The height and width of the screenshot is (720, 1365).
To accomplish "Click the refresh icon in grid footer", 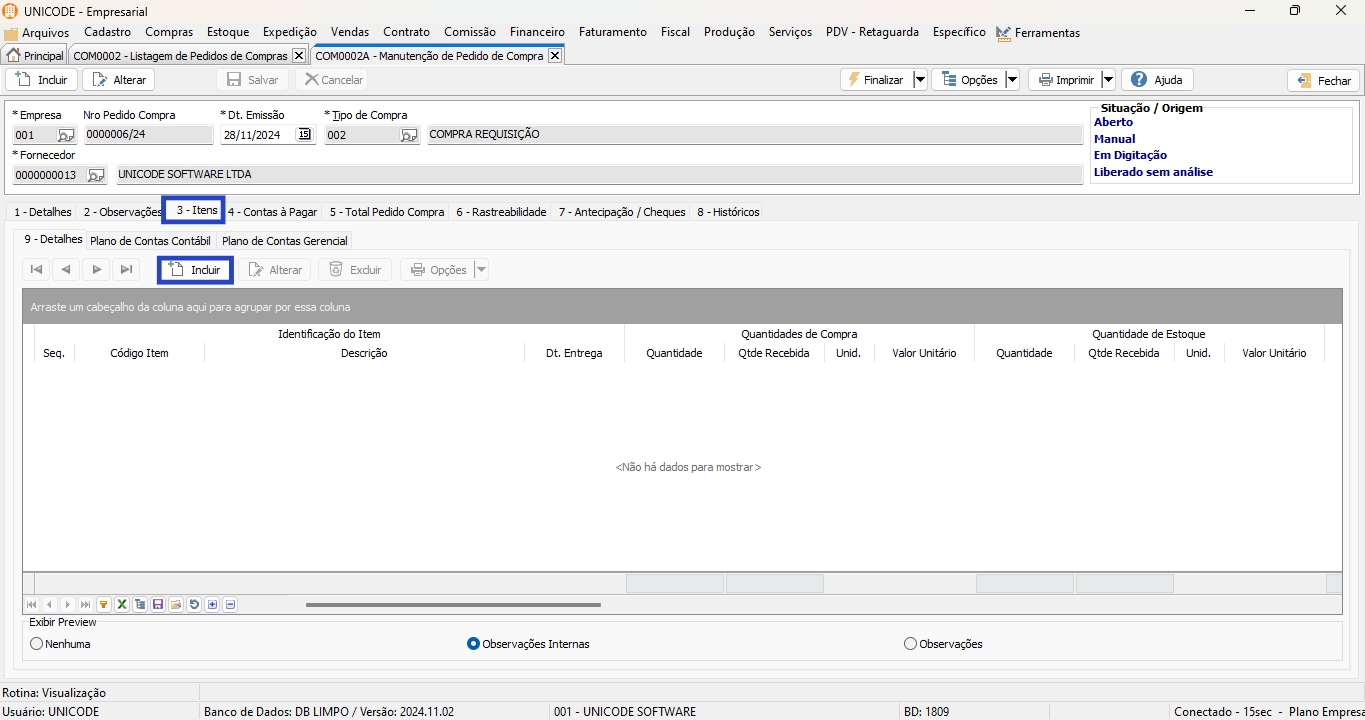I will click(194, 605).
